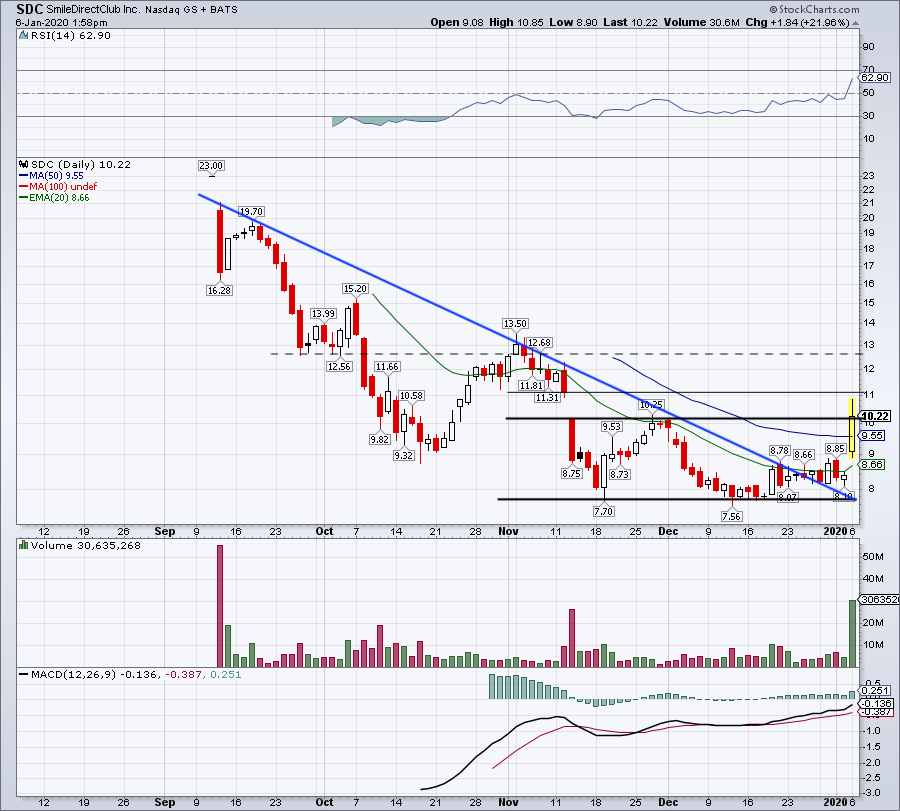This screenshot has height=811, width=900.
Task: Click the 9.32 low price callout
Action: pyautogui.click(x=404, y=455)
